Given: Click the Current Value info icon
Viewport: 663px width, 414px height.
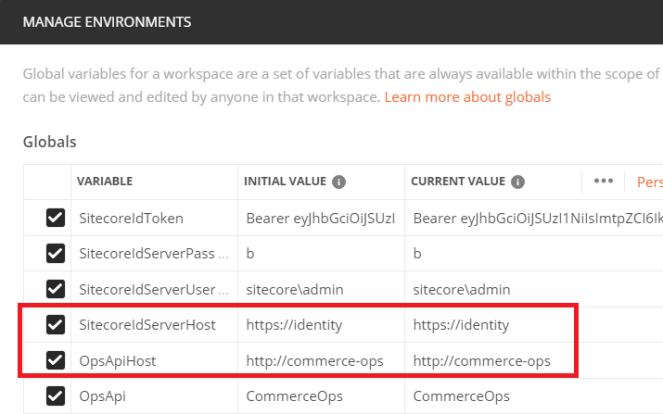Looking at the screenshot, I should pyautogui.click(x=518, y=182).
